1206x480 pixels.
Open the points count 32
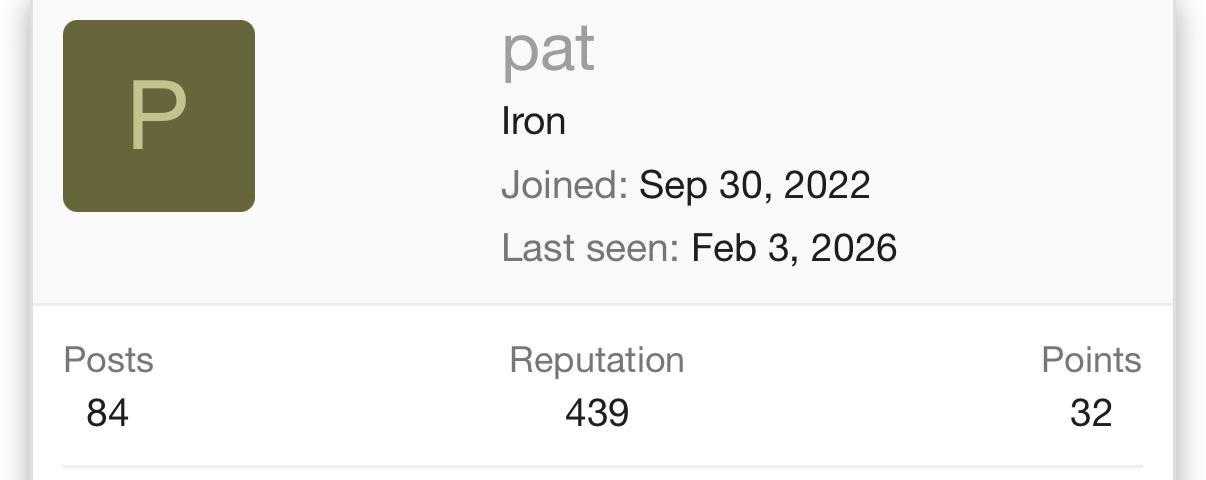click(x=1091, y=413)
